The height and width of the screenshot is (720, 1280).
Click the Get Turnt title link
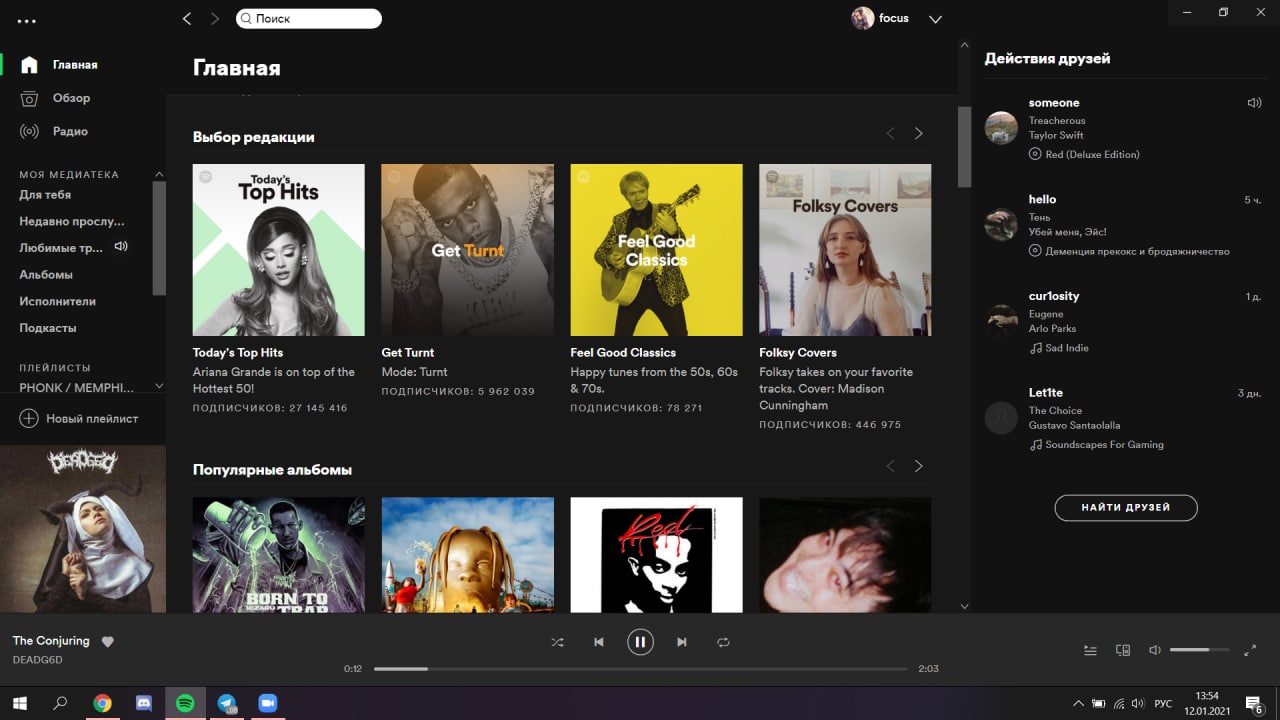coord(408,353)
